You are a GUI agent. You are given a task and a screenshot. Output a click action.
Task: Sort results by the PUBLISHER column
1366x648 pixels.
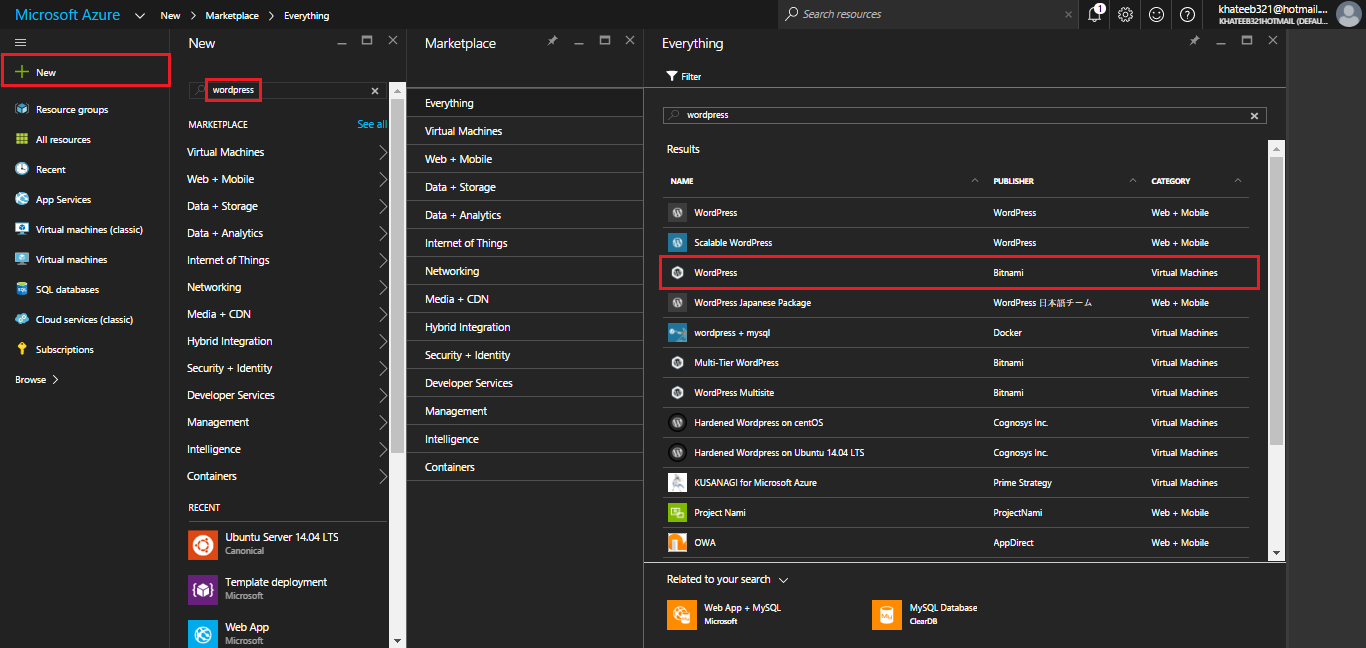tap(1014, 181)
